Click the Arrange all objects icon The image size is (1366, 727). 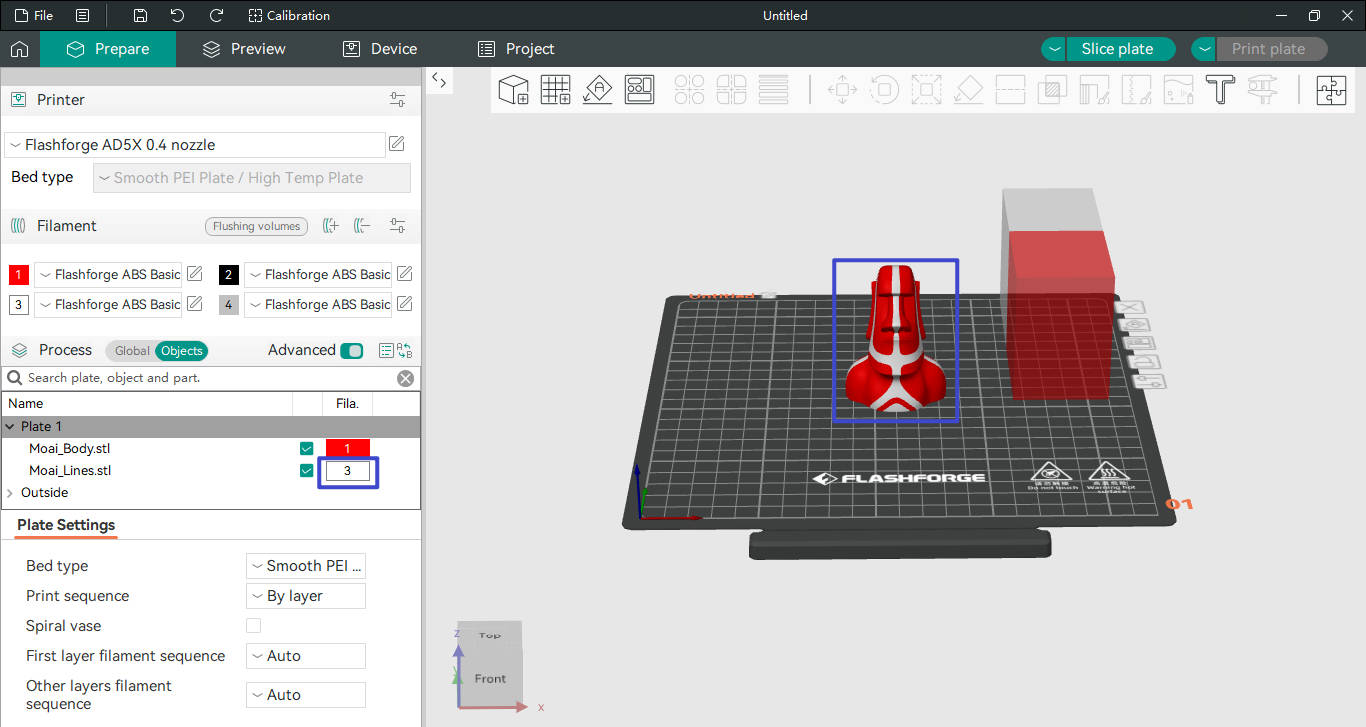tap(640, 90)
